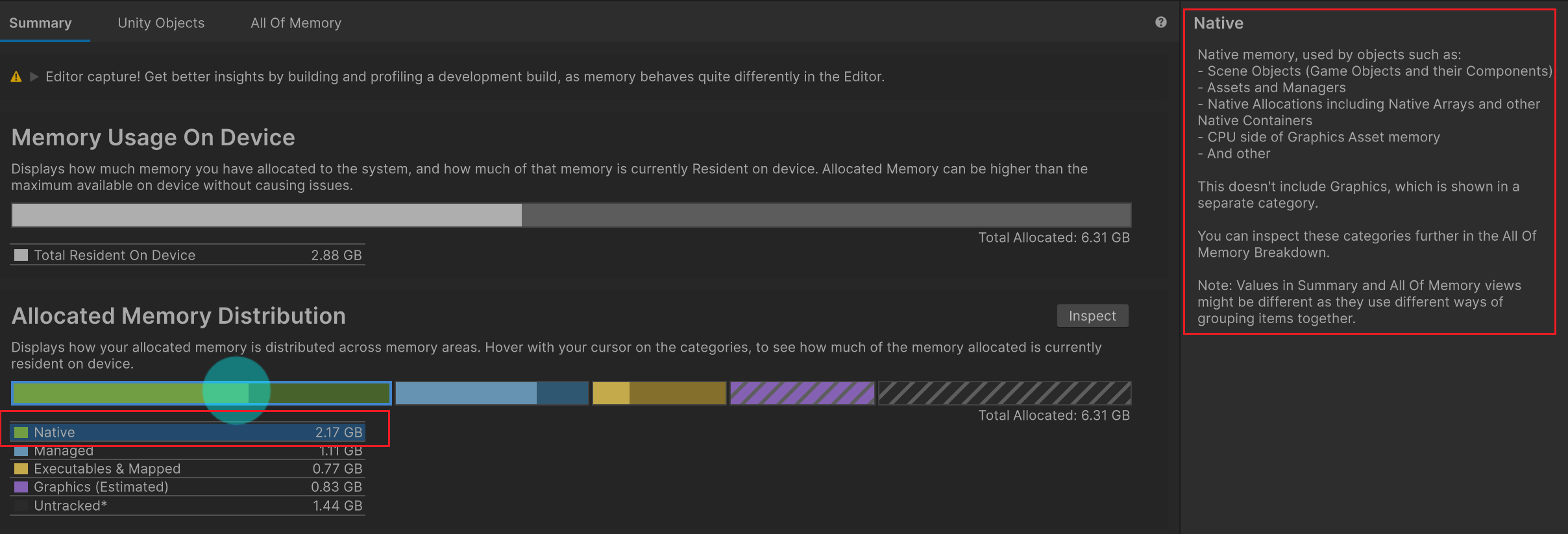Select the Native row in the legend
1568x534 pixels.
click(x=188, y=433)
